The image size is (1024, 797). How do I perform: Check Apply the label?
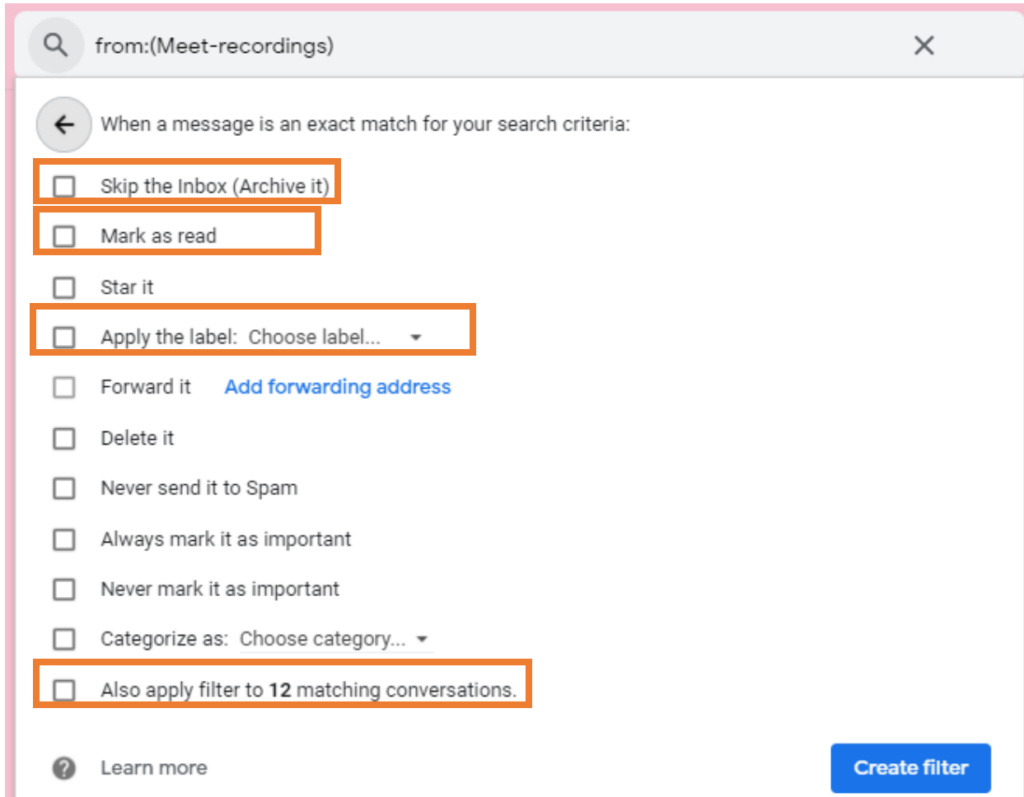click(x=64, y=337)
